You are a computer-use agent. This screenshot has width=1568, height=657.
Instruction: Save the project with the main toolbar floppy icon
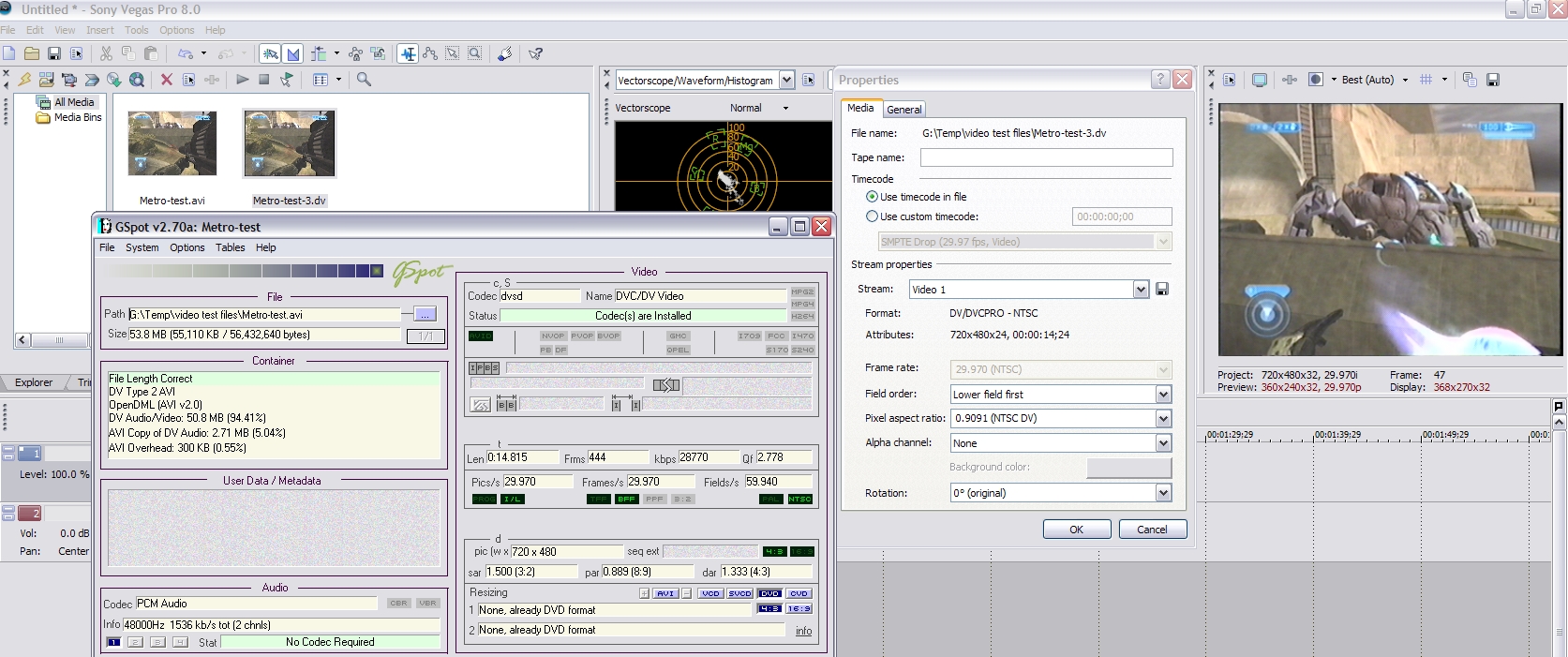54,53
